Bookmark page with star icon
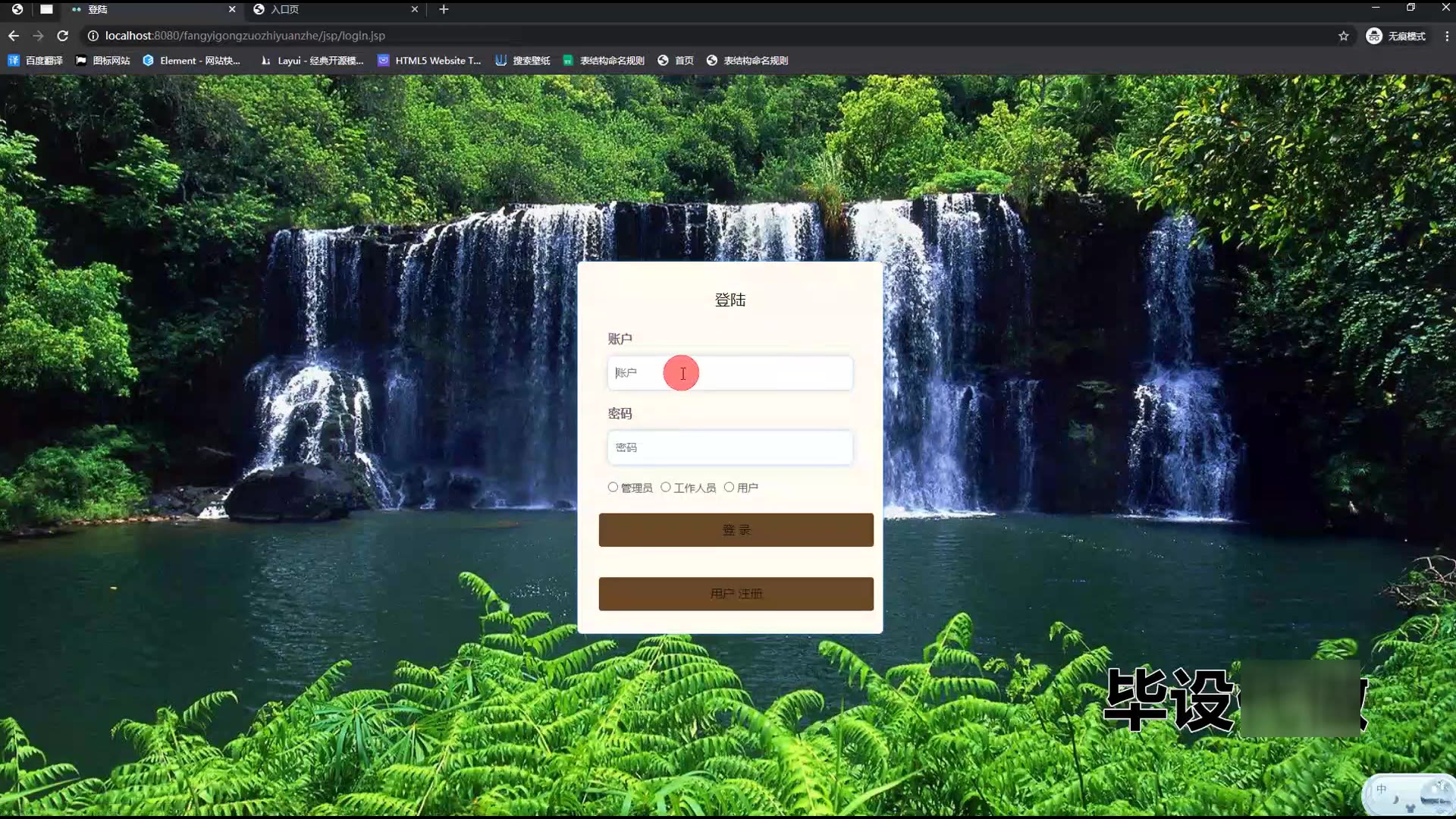This screenshot has width=1456, height=819. [1343, 36]
